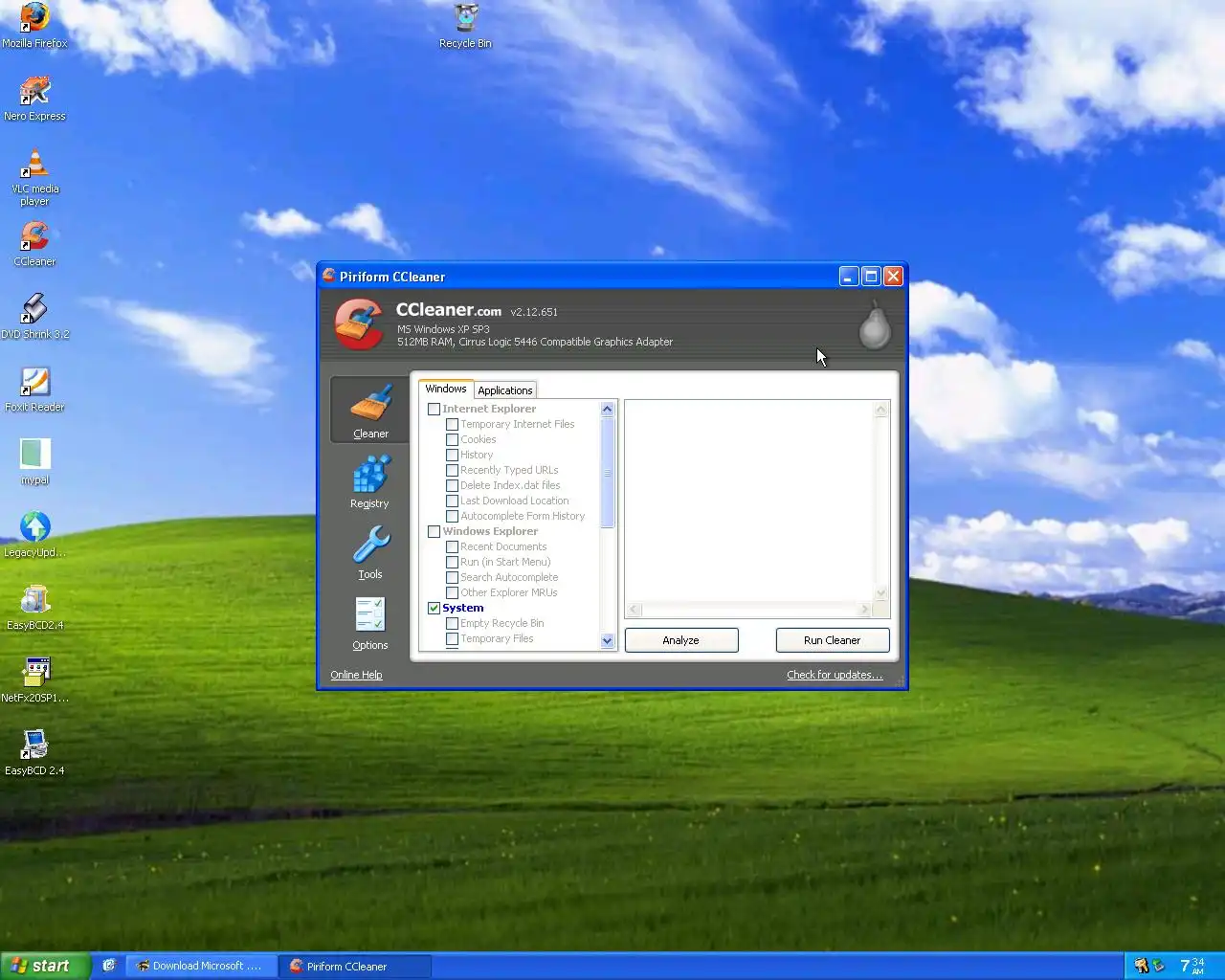Click Check for updates link
Image resolution: width=1225 pixels, height=980 pixels.
pos(835,675)
